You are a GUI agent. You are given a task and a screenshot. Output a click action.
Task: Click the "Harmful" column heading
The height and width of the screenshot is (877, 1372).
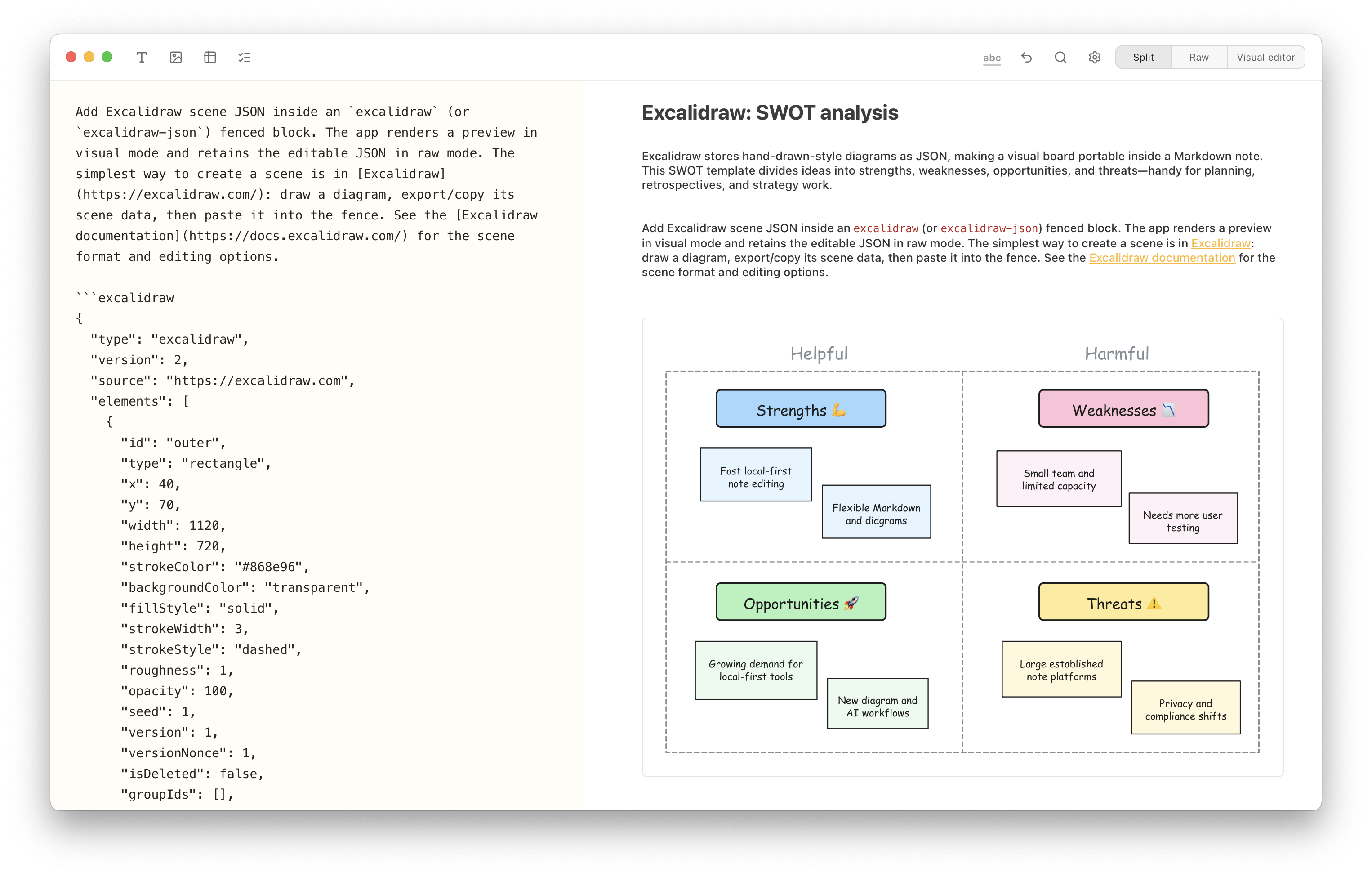pyautogui.click(x=1116, y=353)
